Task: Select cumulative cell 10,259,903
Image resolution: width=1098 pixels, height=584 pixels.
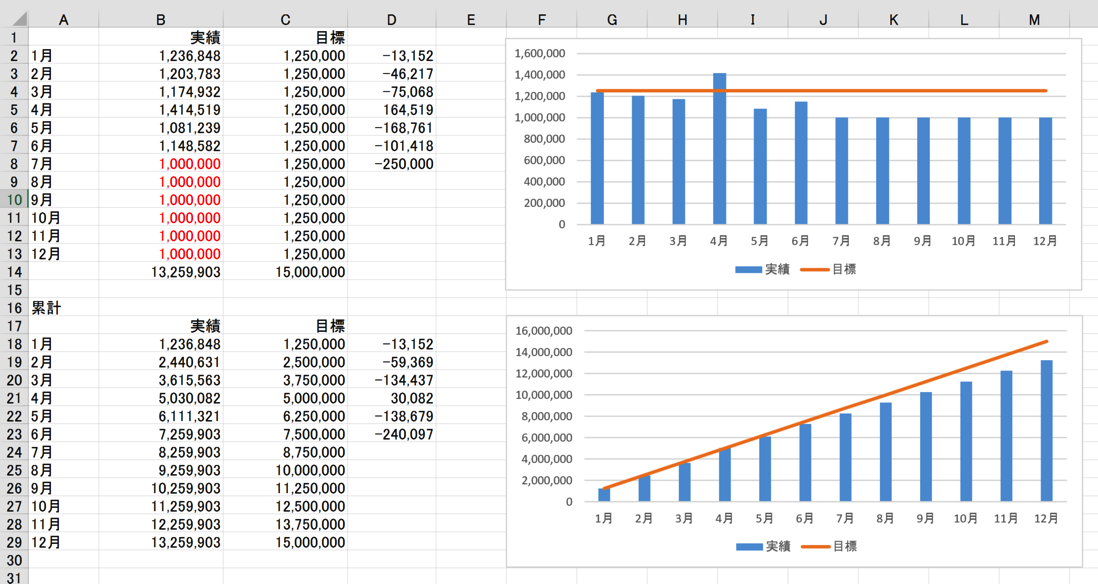Action: click(161, 488)
